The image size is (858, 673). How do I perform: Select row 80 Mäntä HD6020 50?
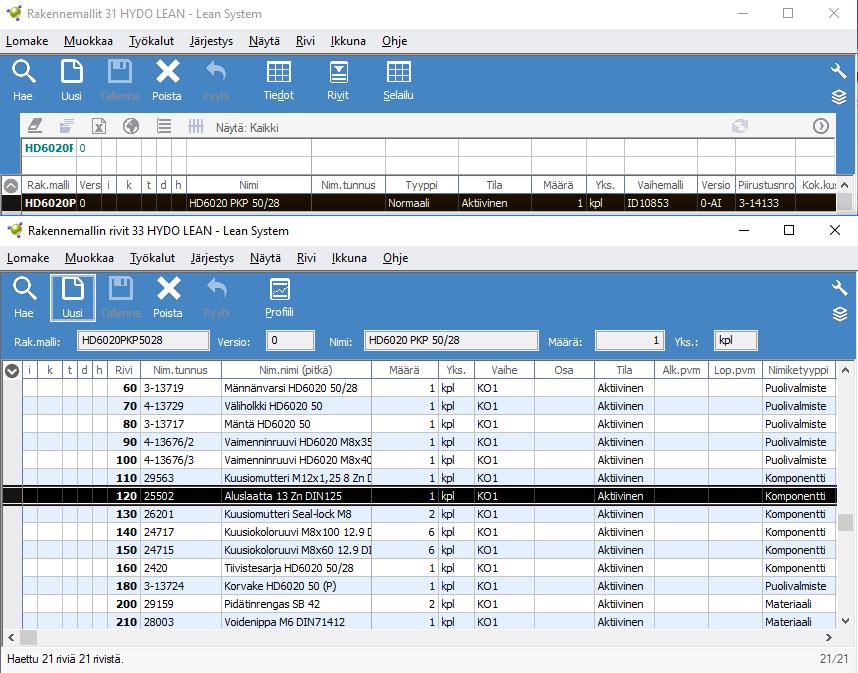click(429, 424)
